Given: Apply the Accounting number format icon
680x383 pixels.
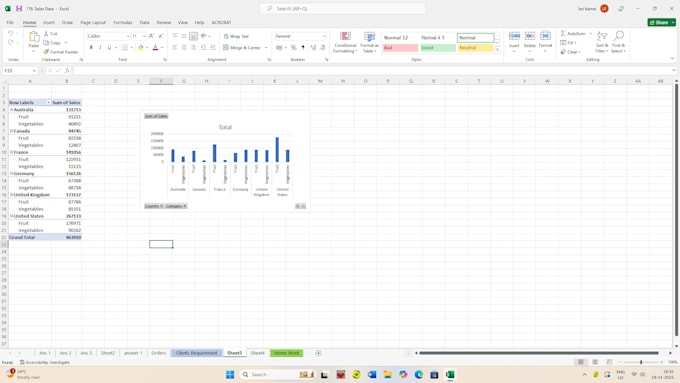Looking at the screenshot, I should 279,47.
